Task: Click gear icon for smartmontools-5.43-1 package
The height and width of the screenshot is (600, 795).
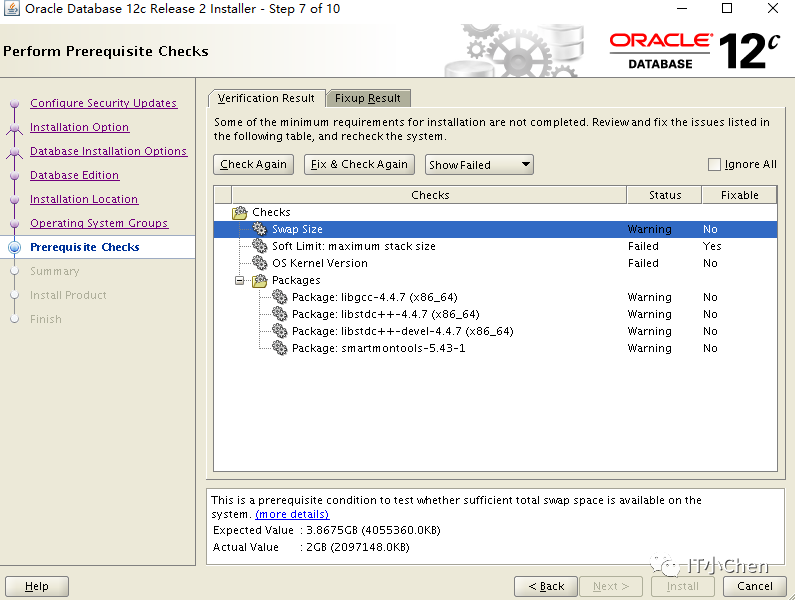Action: pyautogui.click(x=279, y=348)
